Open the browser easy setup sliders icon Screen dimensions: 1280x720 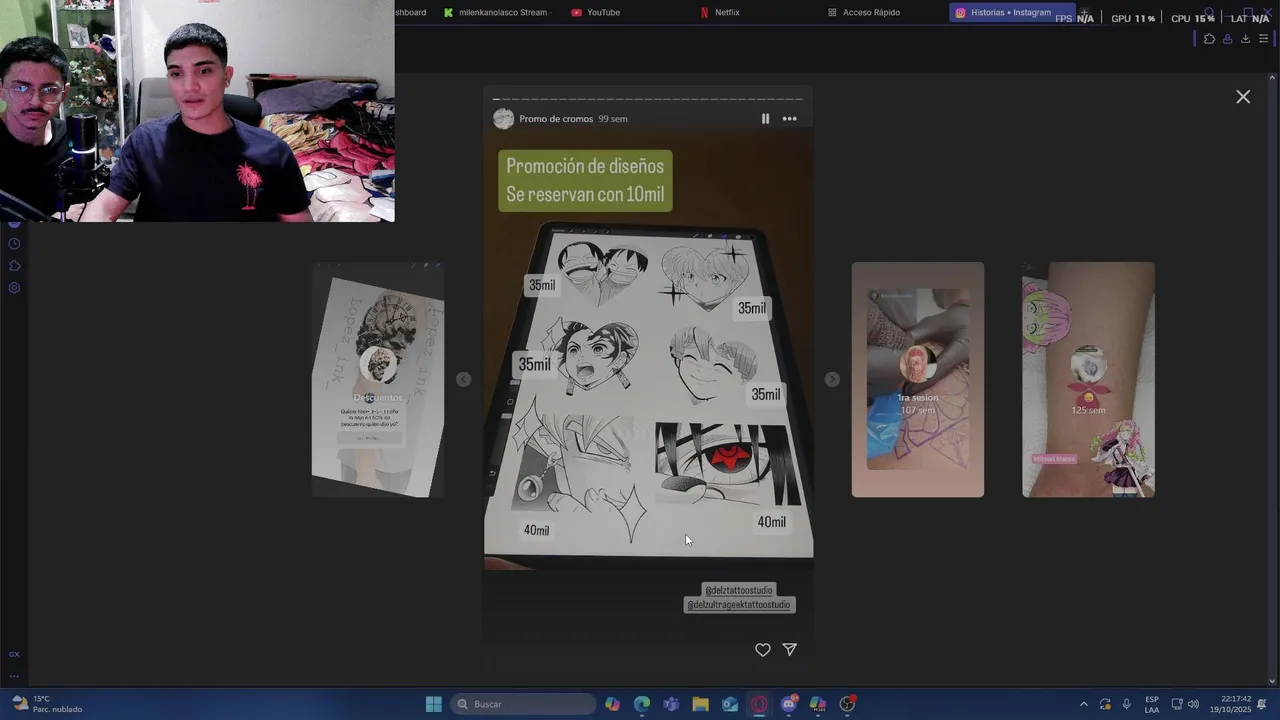pyautogui.click(x=1264, y=39)
